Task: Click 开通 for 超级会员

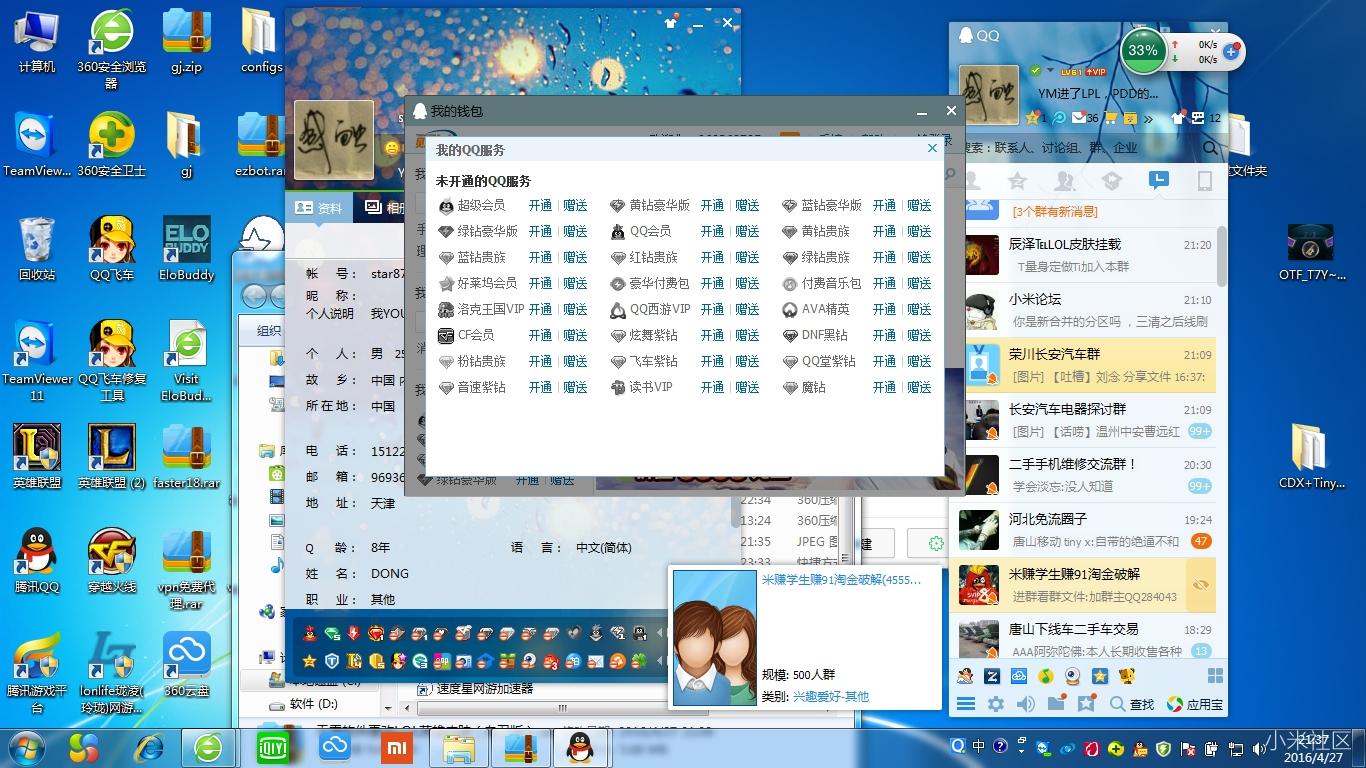Action: tap(540, 205)
